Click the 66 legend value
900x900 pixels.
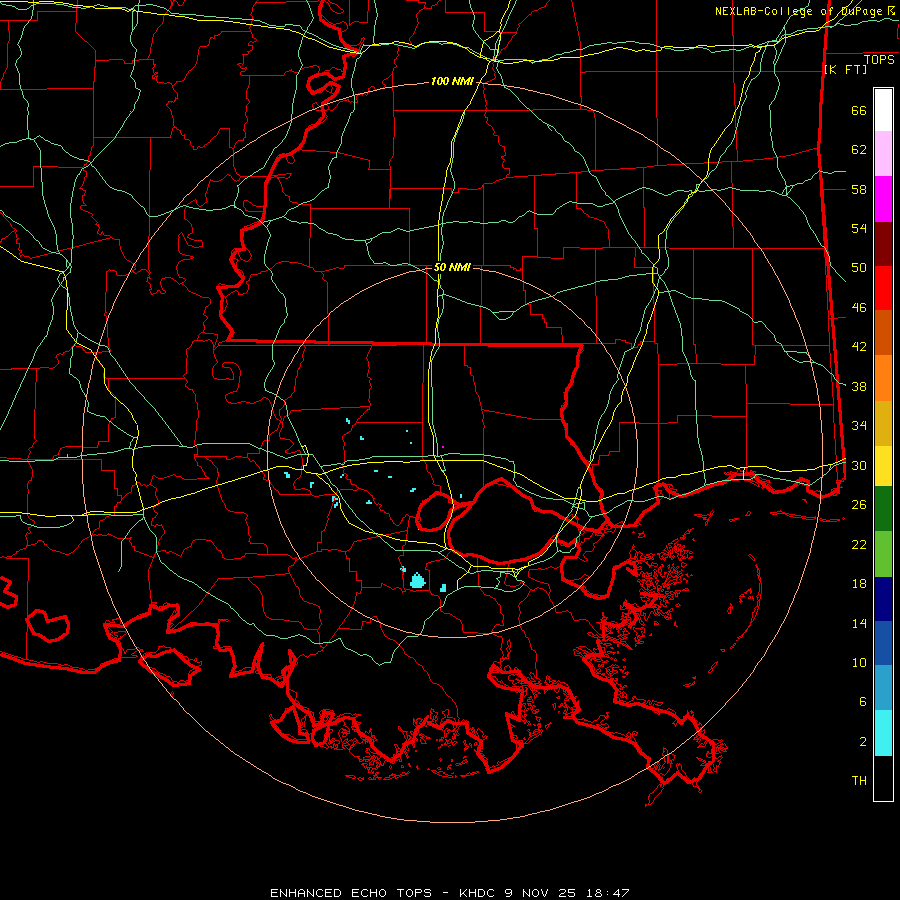coord(859,111)
